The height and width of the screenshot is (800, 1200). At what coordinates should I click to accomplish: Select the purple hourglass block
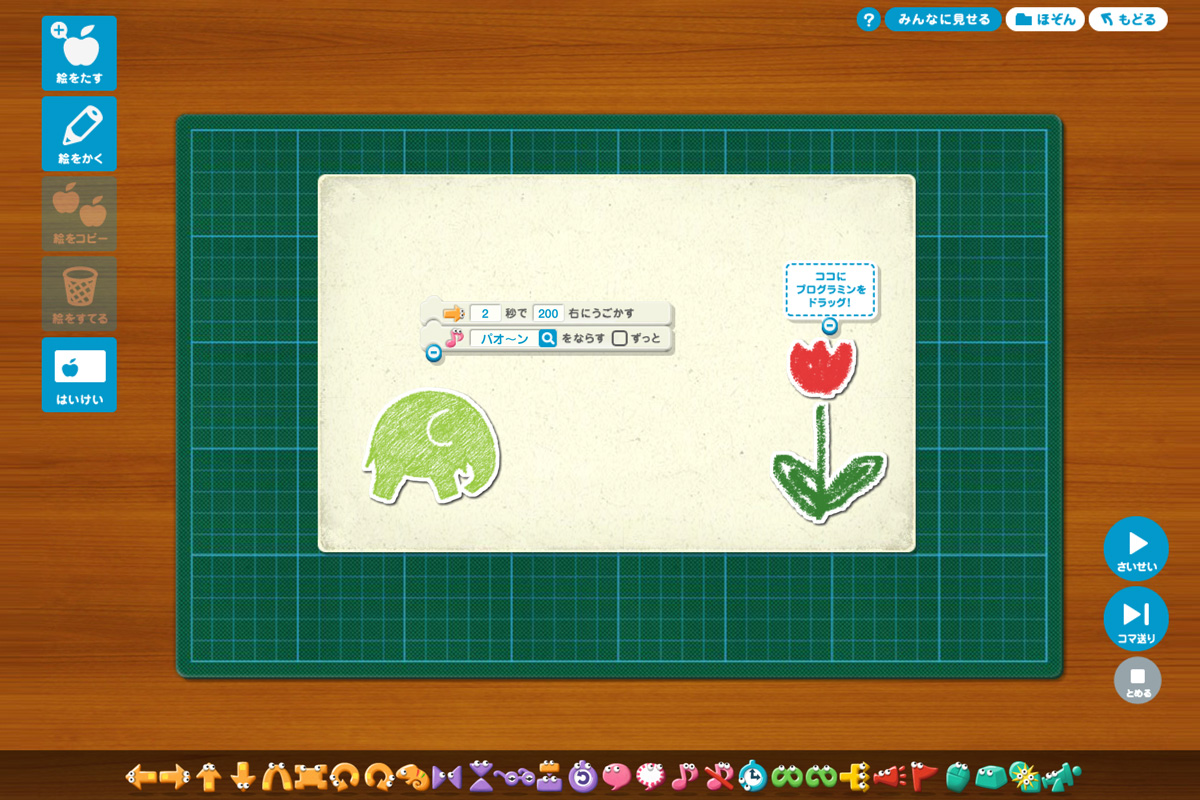[x=481, y=775]
